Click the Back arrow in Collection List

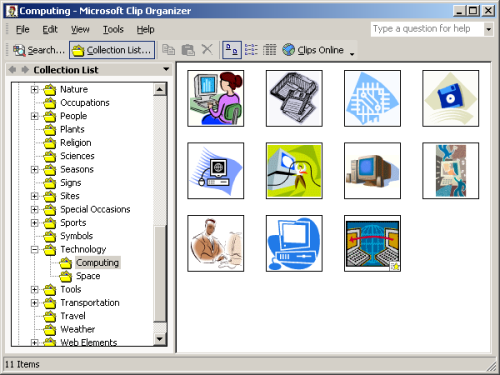[12, 70]
